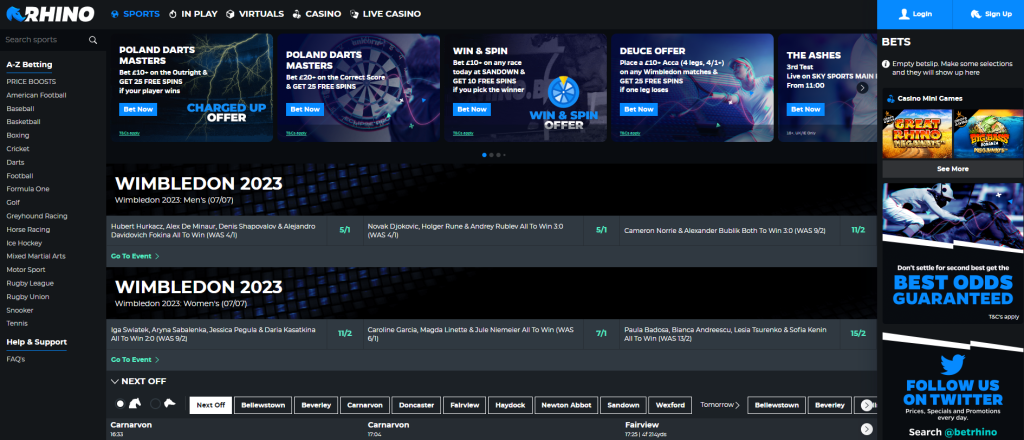The width and height of the screenshot is (1024, 440).
Task: Click Bet Now on Win & Spin offer
Action: [x=472, y=109]
